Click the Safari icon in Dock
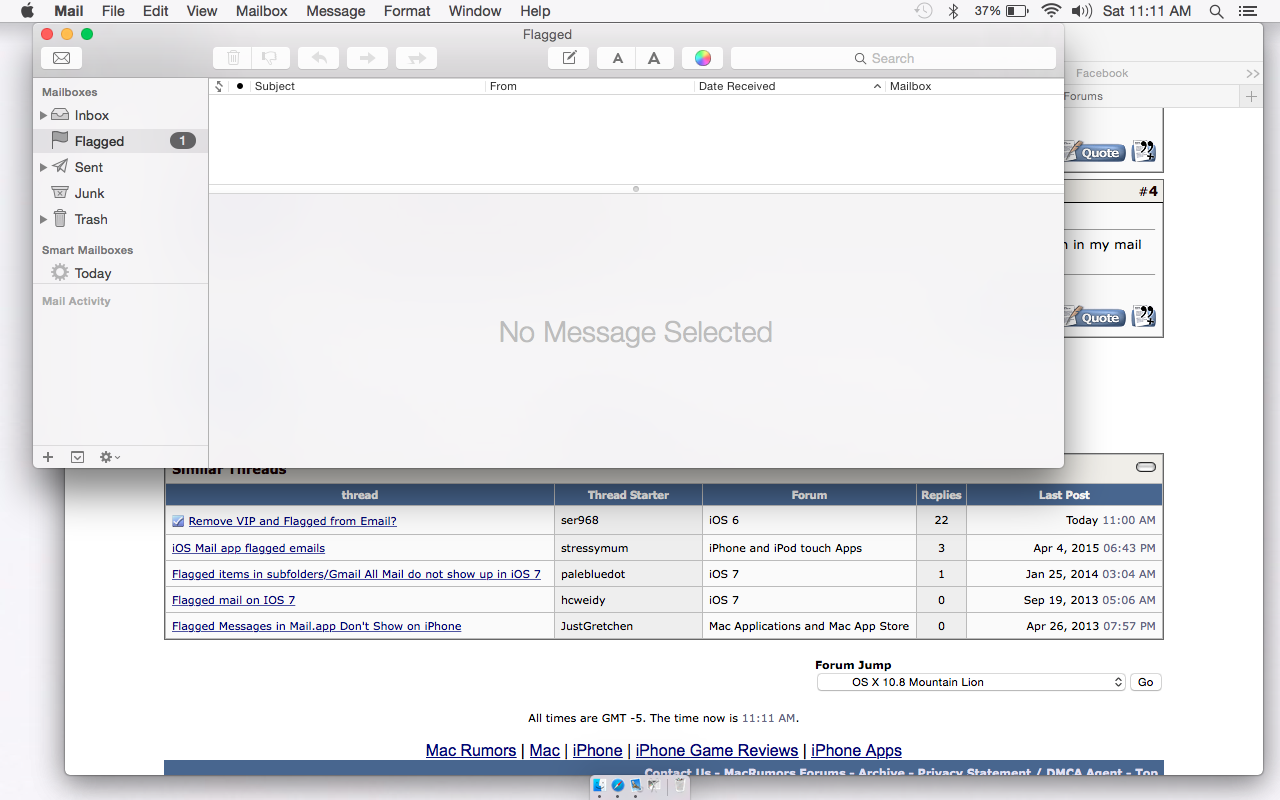The image size is (1280, 800). coord(618,786)
